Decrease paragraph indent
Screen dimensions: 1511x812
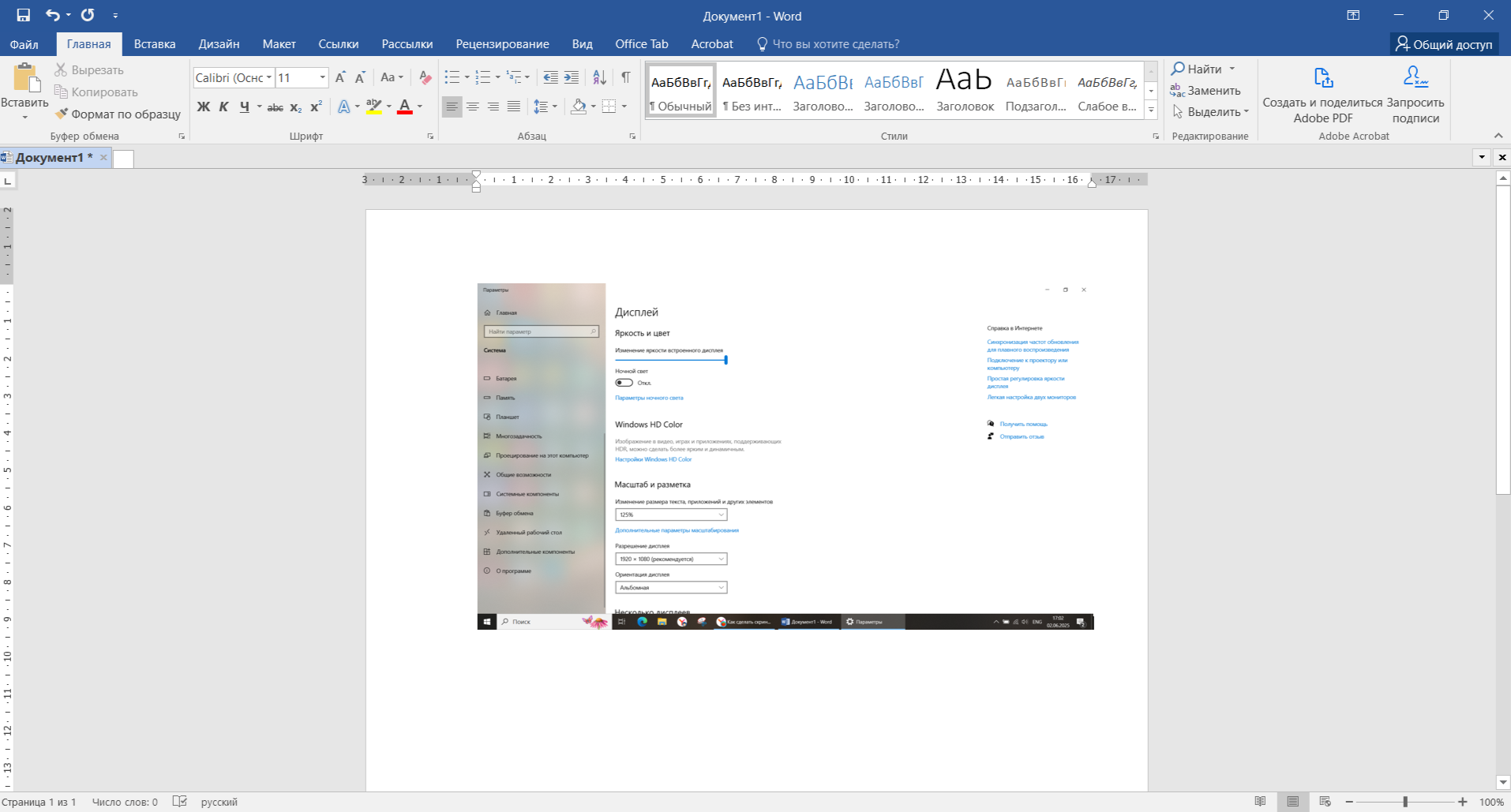550,77
